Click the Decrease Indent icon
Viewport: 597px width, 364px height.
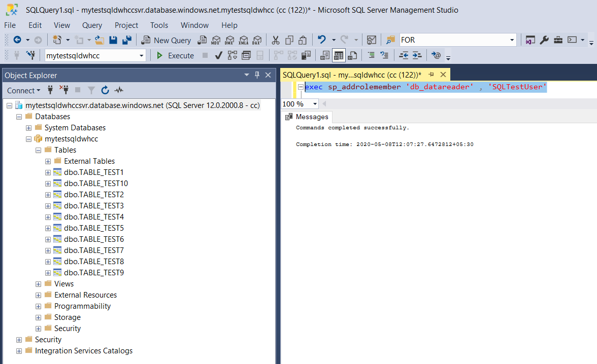click(x=404, y=56)
